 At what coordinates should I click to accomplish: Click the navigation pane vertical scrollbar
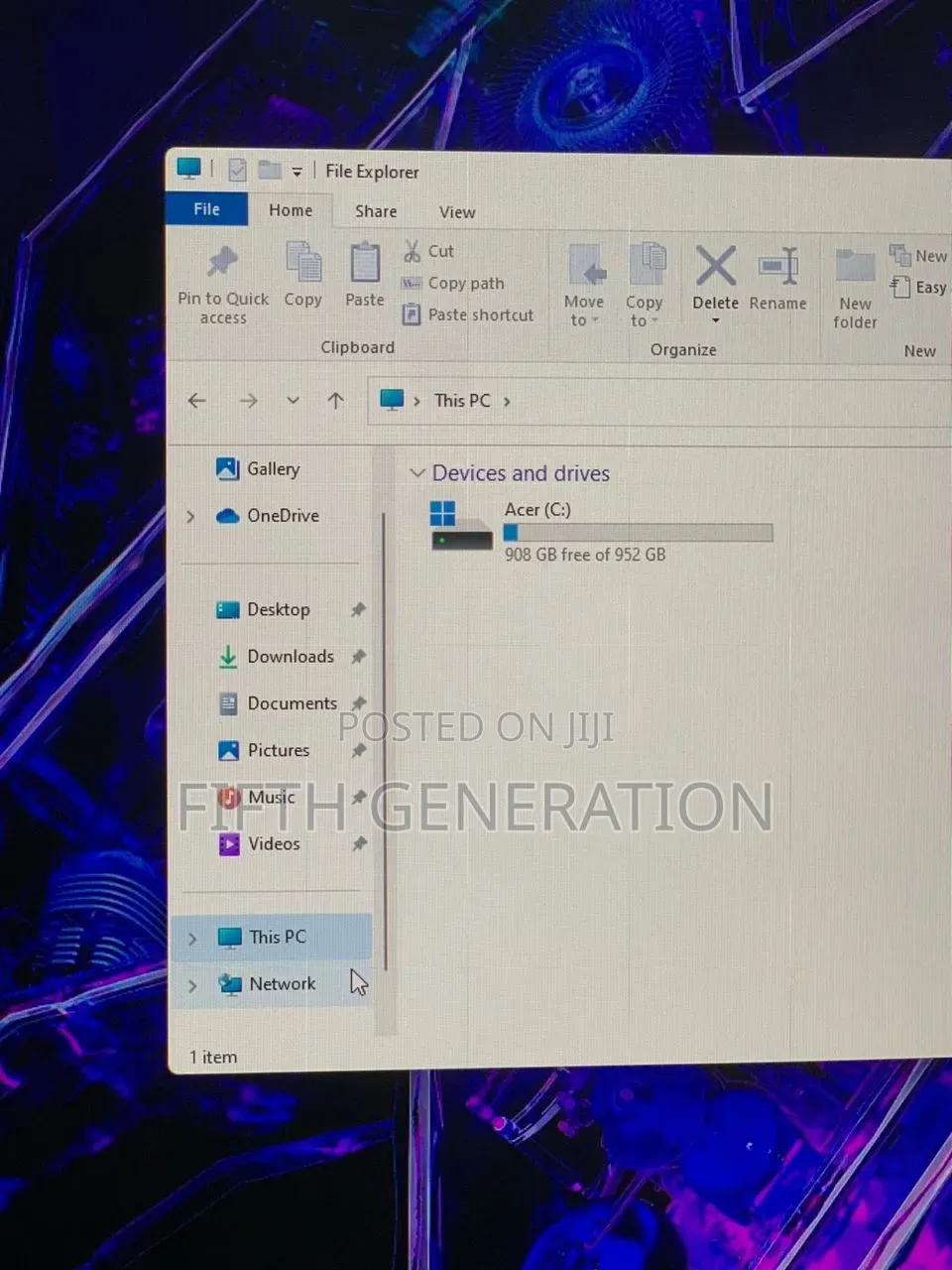point(384,742)
